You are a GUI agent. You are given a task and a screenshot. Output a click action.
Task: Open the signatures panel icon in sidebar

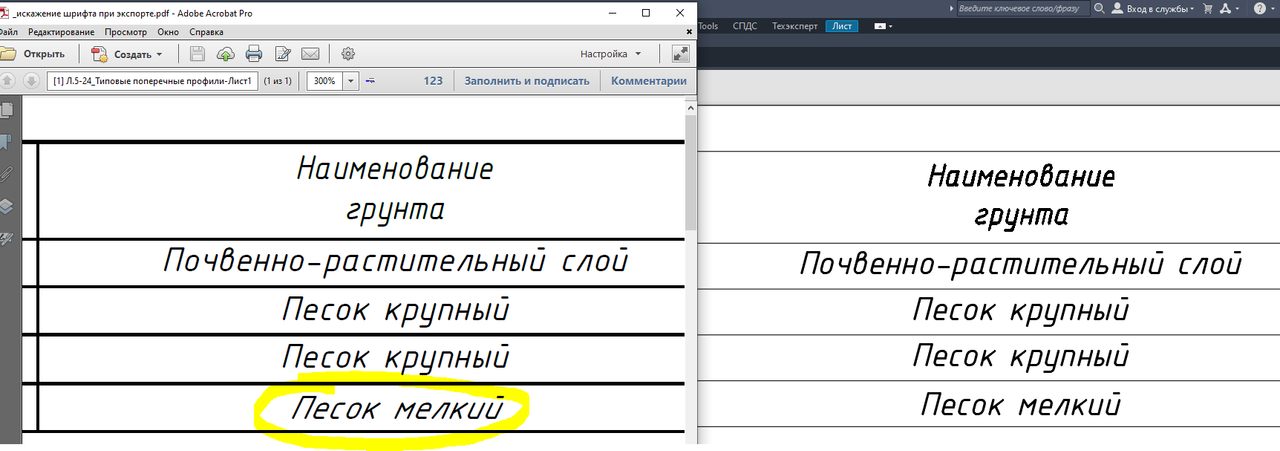click(x=8, y=239)
